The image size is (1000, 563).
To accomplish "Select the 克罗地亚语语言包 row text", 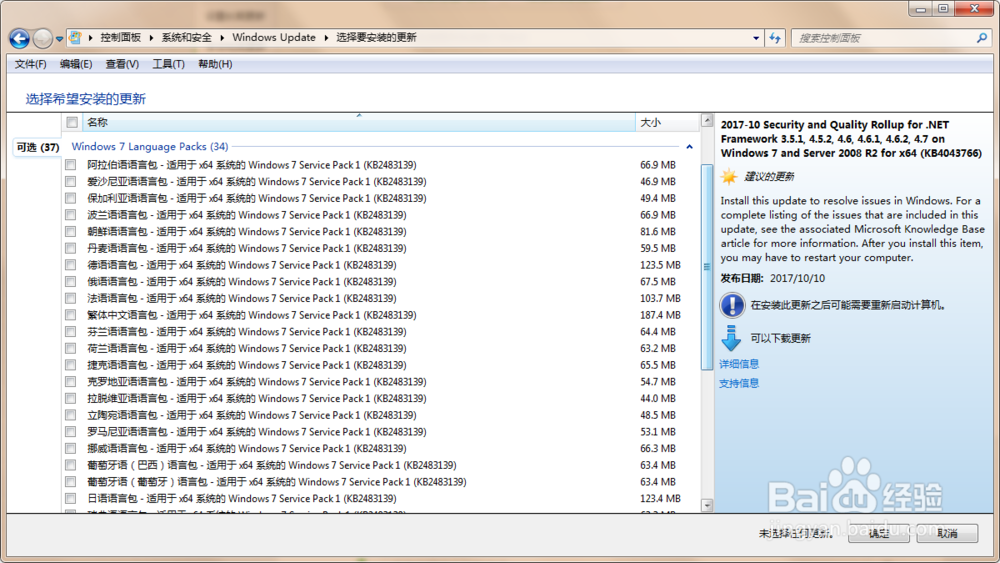I will (x=256, y=382).
